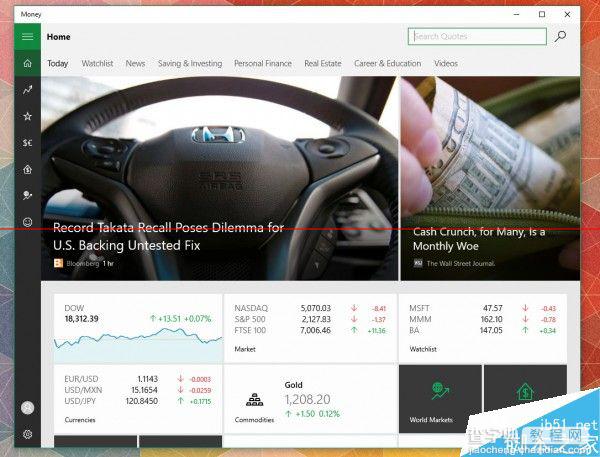Viewport: 600px width, 457px height.
Task: Click the Market tile label
Action: tap(245, 349)
